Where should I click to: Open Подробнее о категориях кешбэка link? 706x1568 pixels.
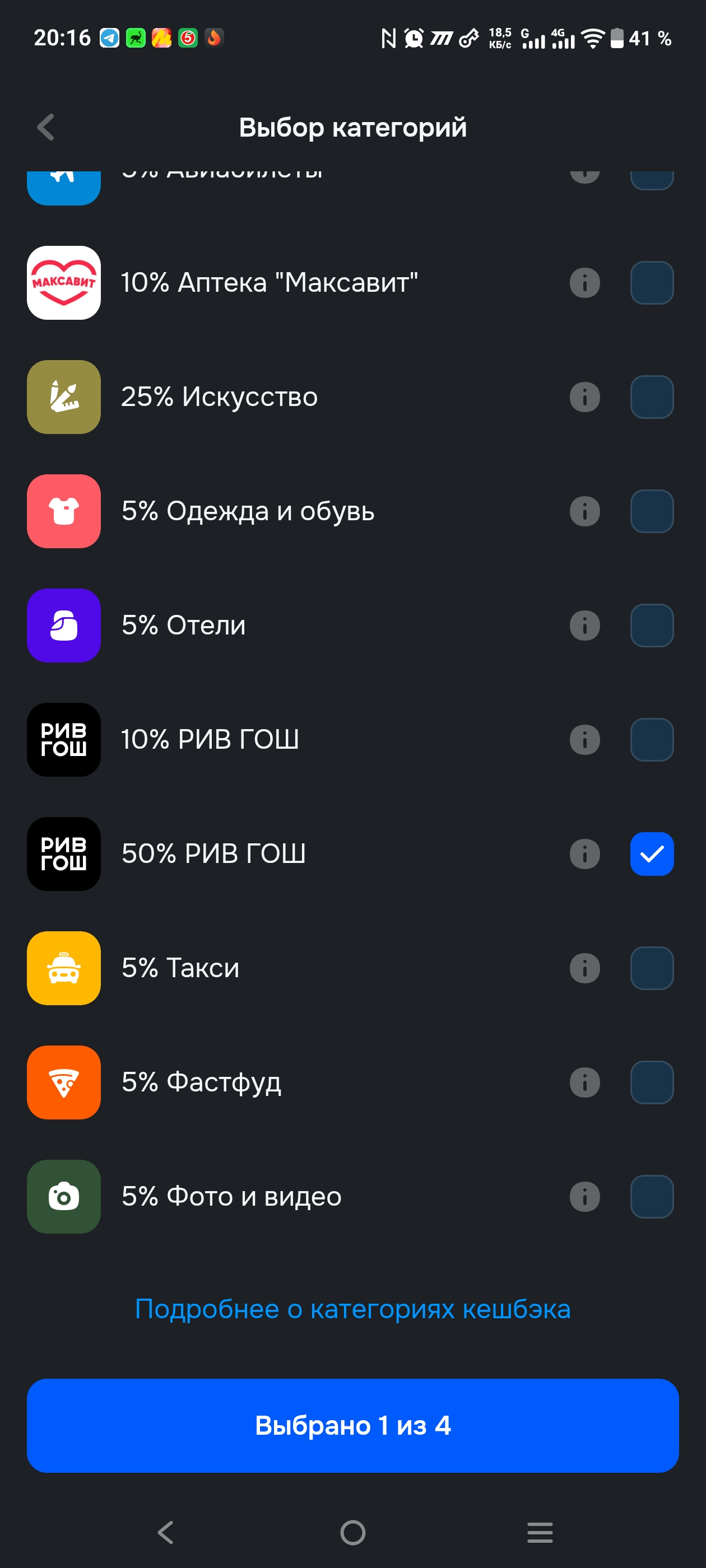click(x=352, y=1309)
